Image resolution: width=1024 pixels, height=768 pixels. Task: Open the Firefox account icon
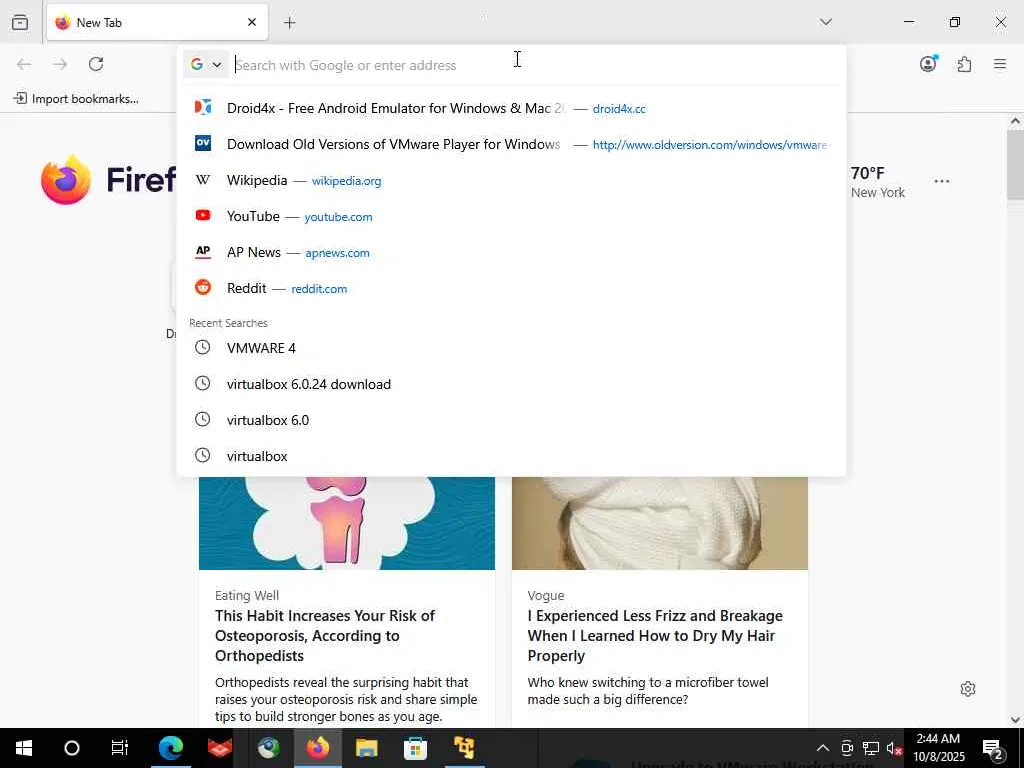tap(928, 63)
